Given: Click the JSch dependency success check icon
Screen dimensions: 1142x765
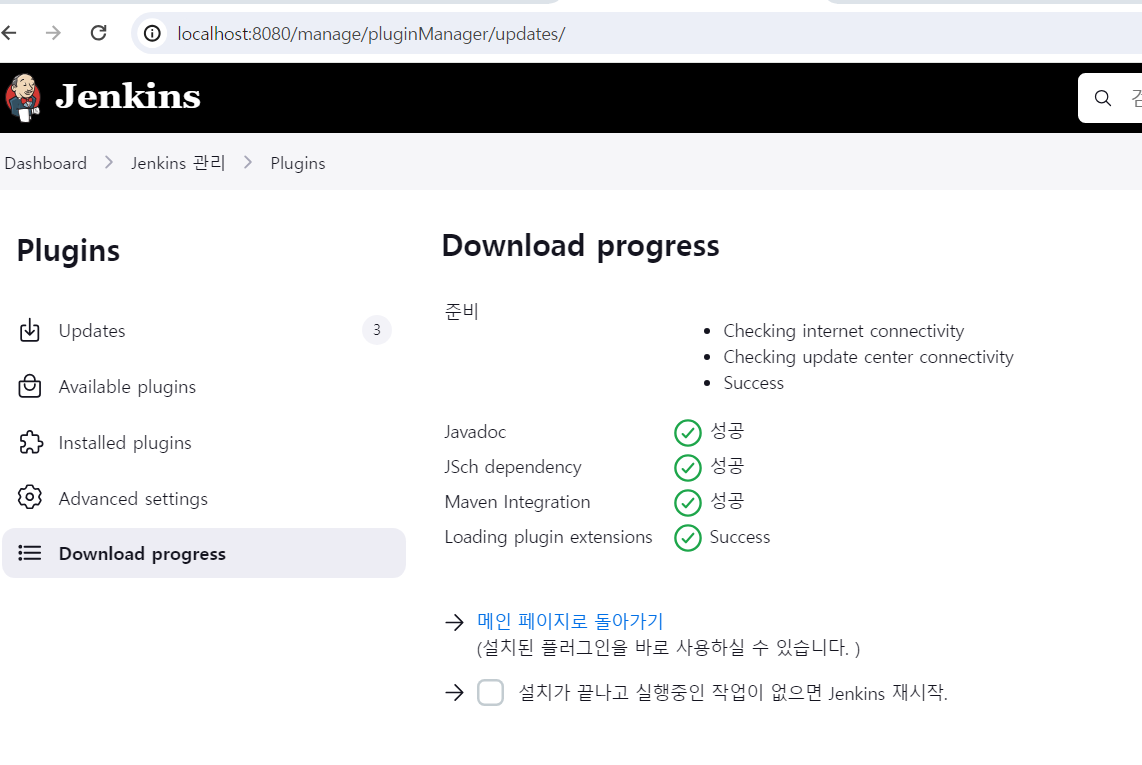Looking at the screenshot, I should 688,468.
